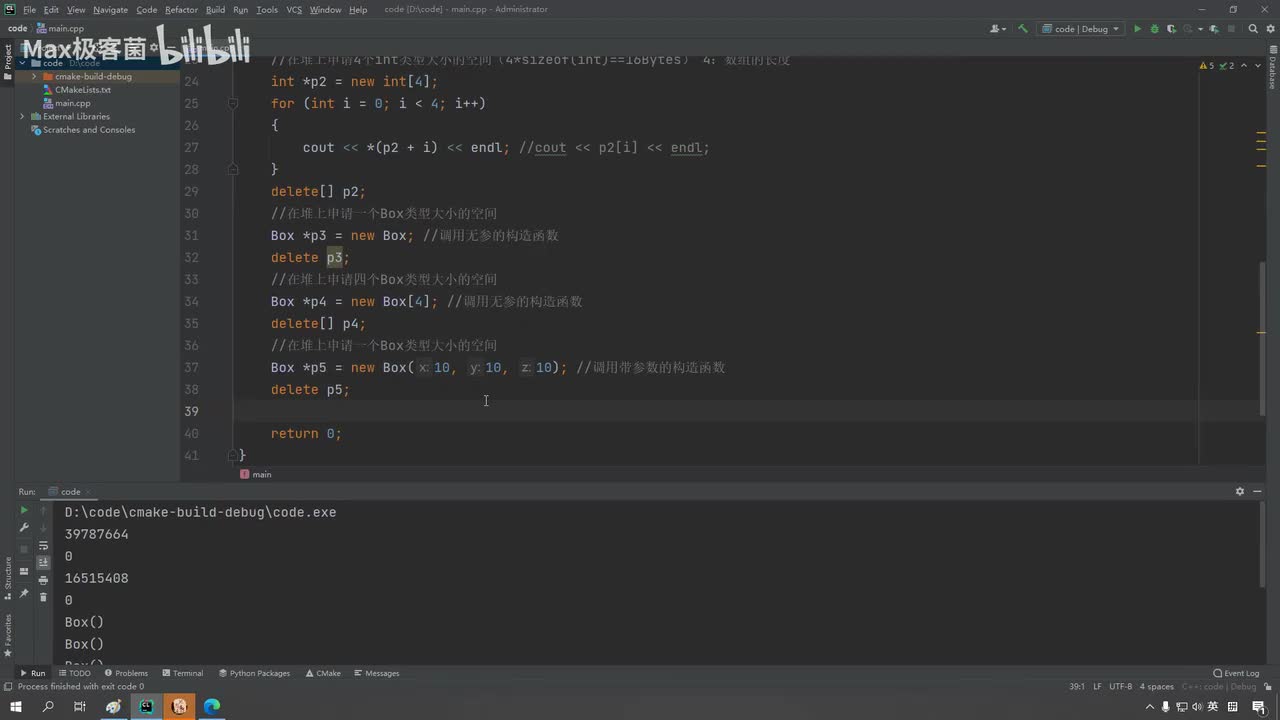Open the Problems tool tab
This screenshot has height=720, width=1280.
[126, 673]
